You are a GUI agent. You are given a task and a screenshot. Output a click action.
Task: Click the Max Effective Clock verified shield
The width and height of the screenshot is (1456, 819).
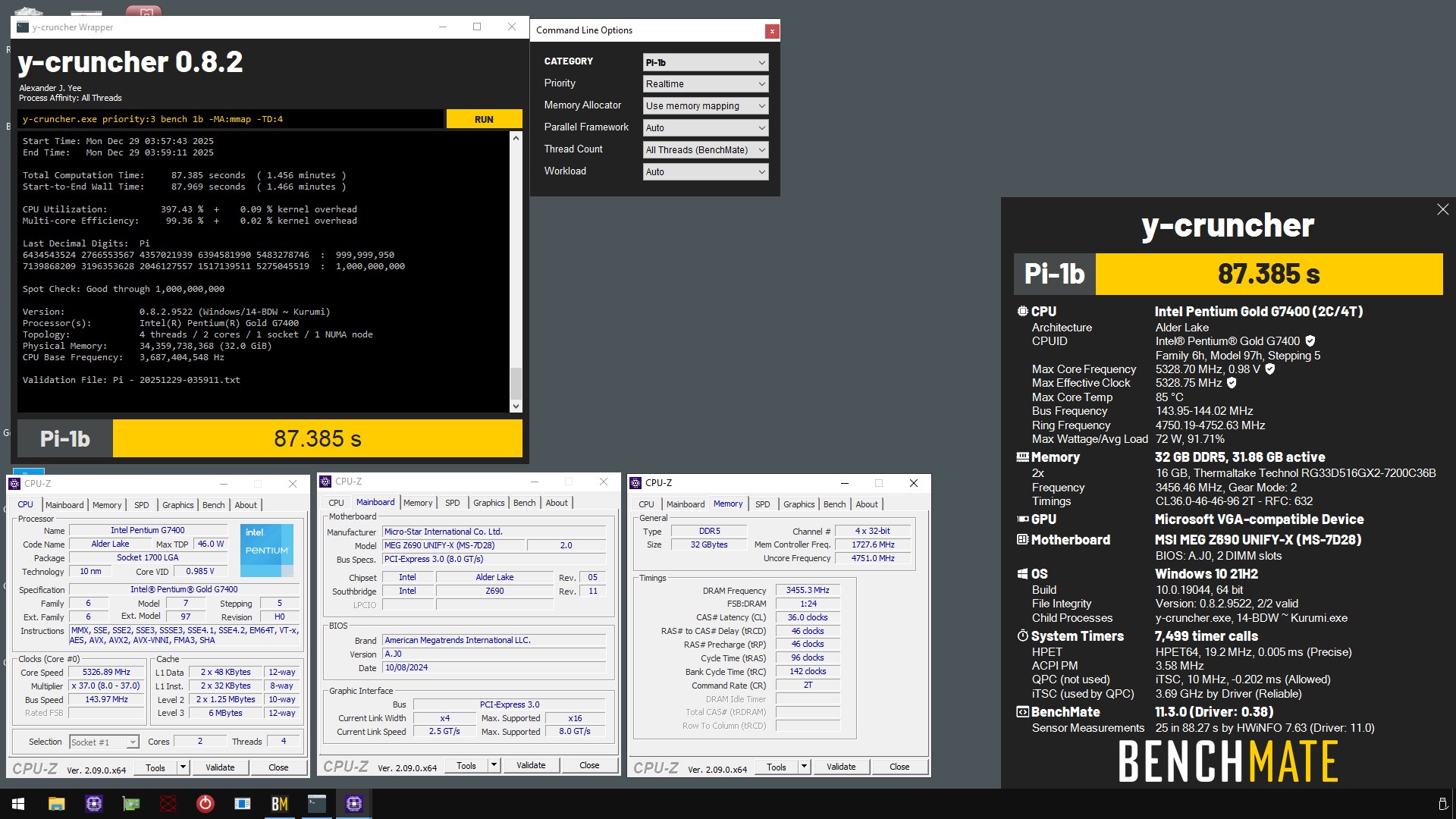point(1232,383)
